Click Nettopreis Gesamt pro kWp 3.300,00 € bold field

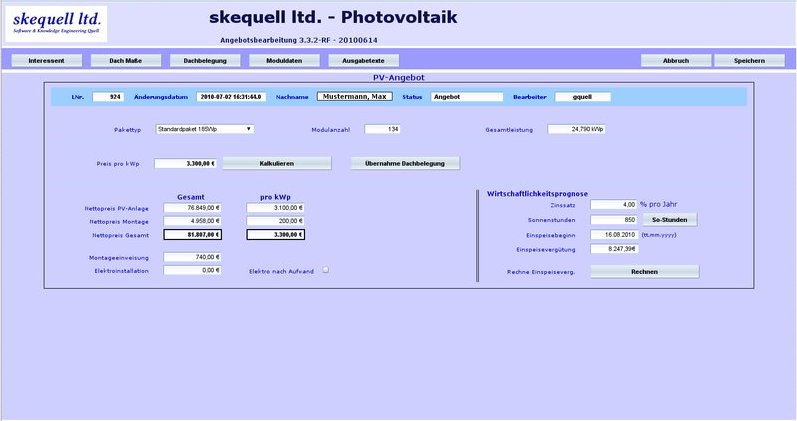tap(275, 234)
